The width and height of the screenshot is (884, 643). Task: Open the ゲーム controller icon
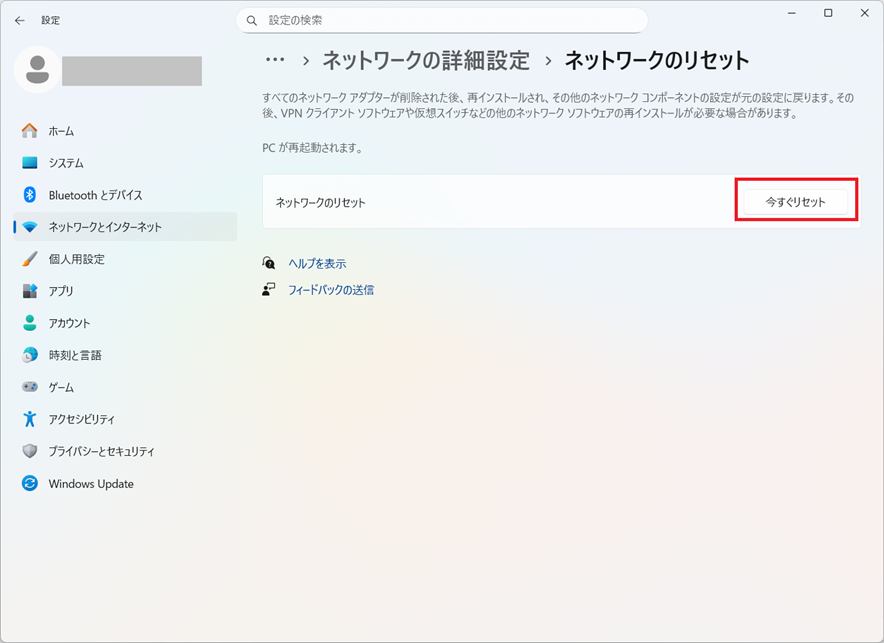point(30,387)
